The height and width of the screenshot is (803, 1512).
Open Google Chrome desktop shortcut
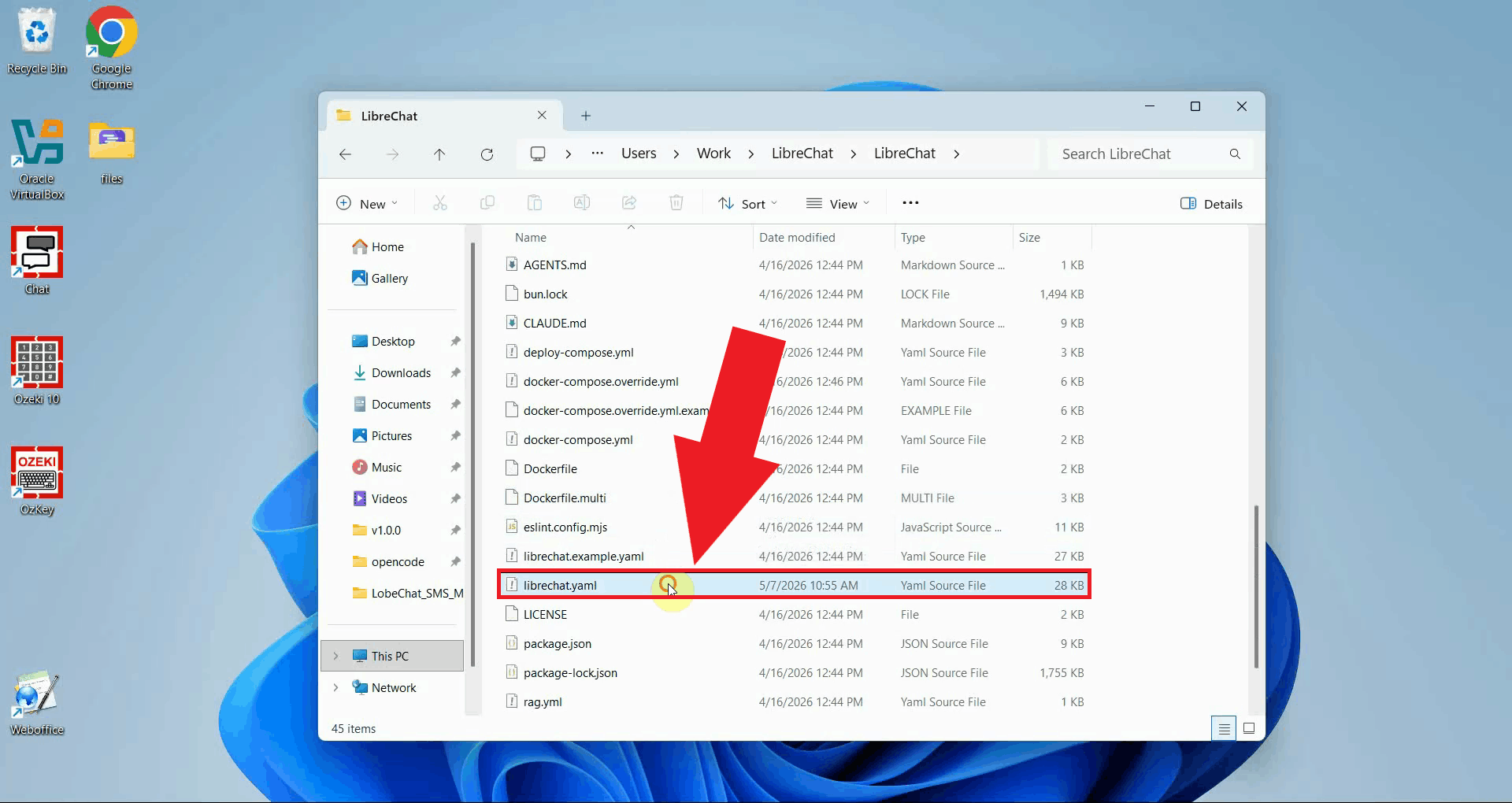pos(111,49)
